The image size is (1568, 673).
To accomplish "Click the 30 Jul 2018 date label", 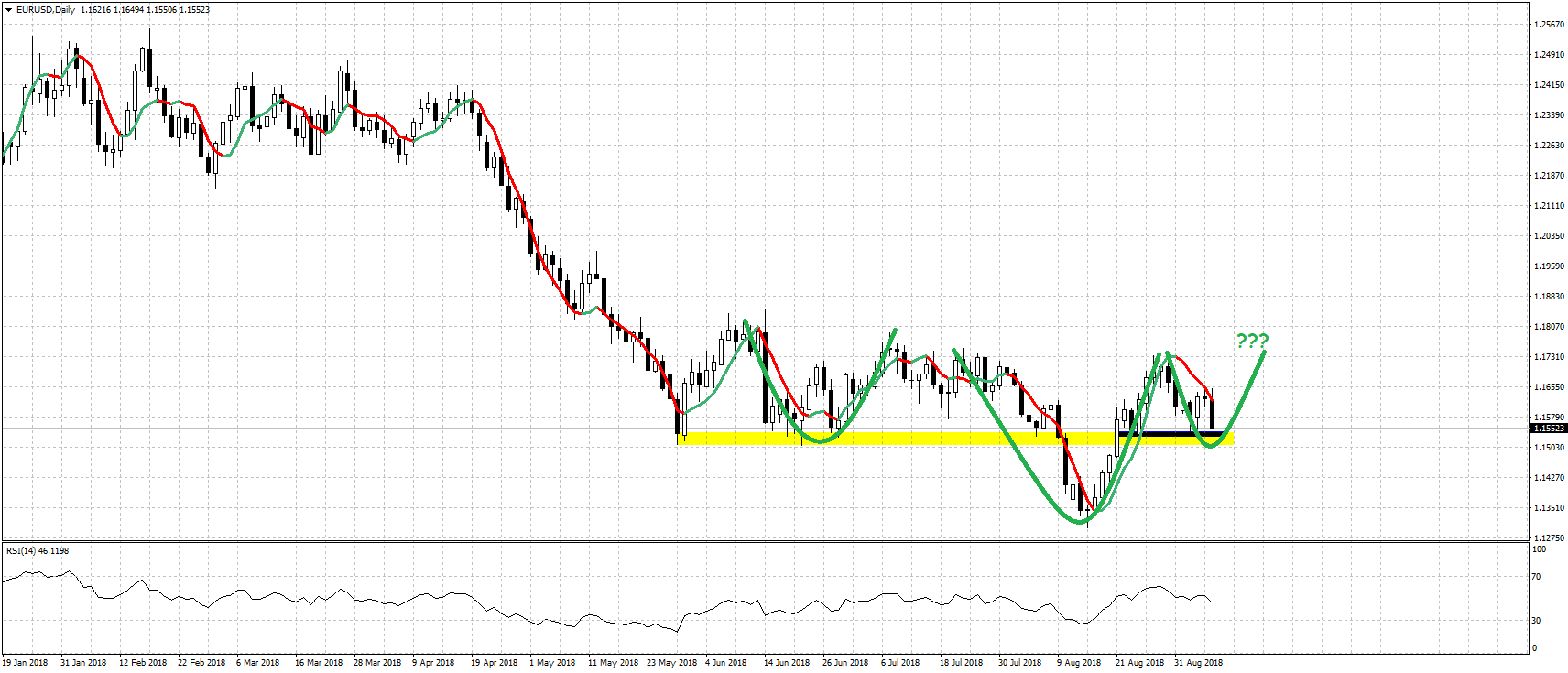I will [1019, 663].
